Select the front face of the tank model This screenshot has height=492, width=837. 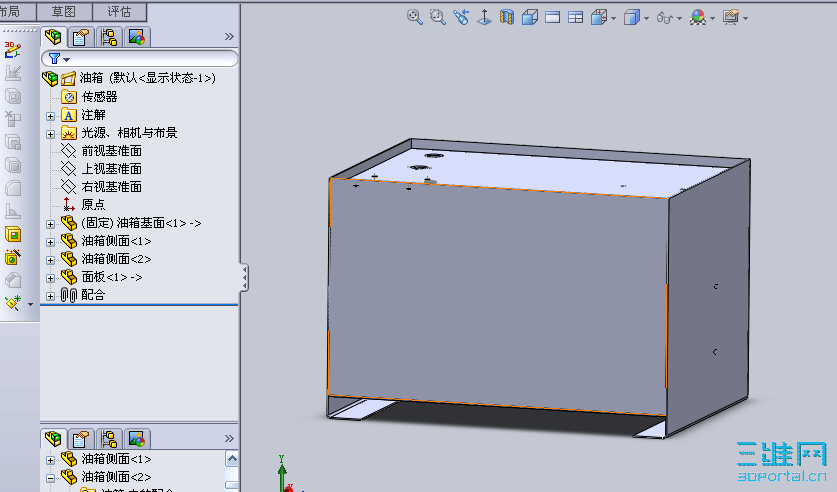pos(498,298)
